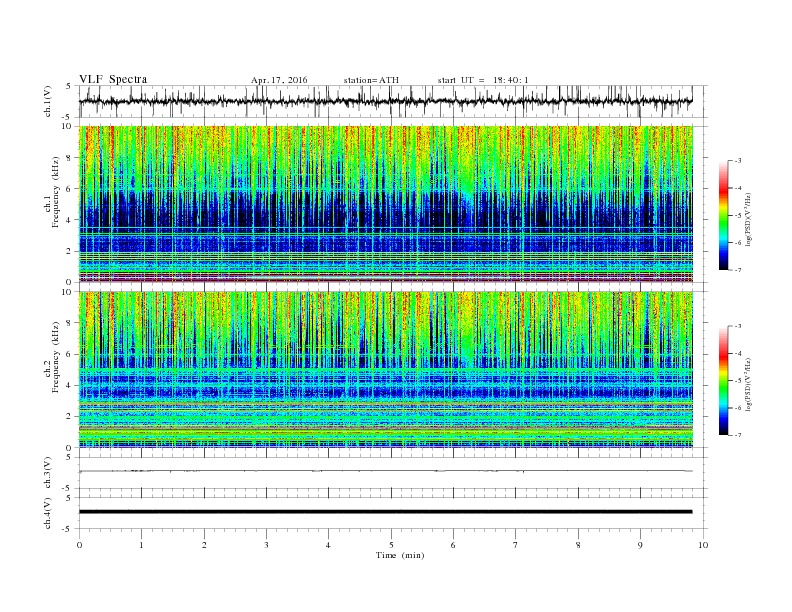The height and width of the screenshot is (612, 792).
Task: Click the time axis tick label "3"
Action: tap(266, 545)
